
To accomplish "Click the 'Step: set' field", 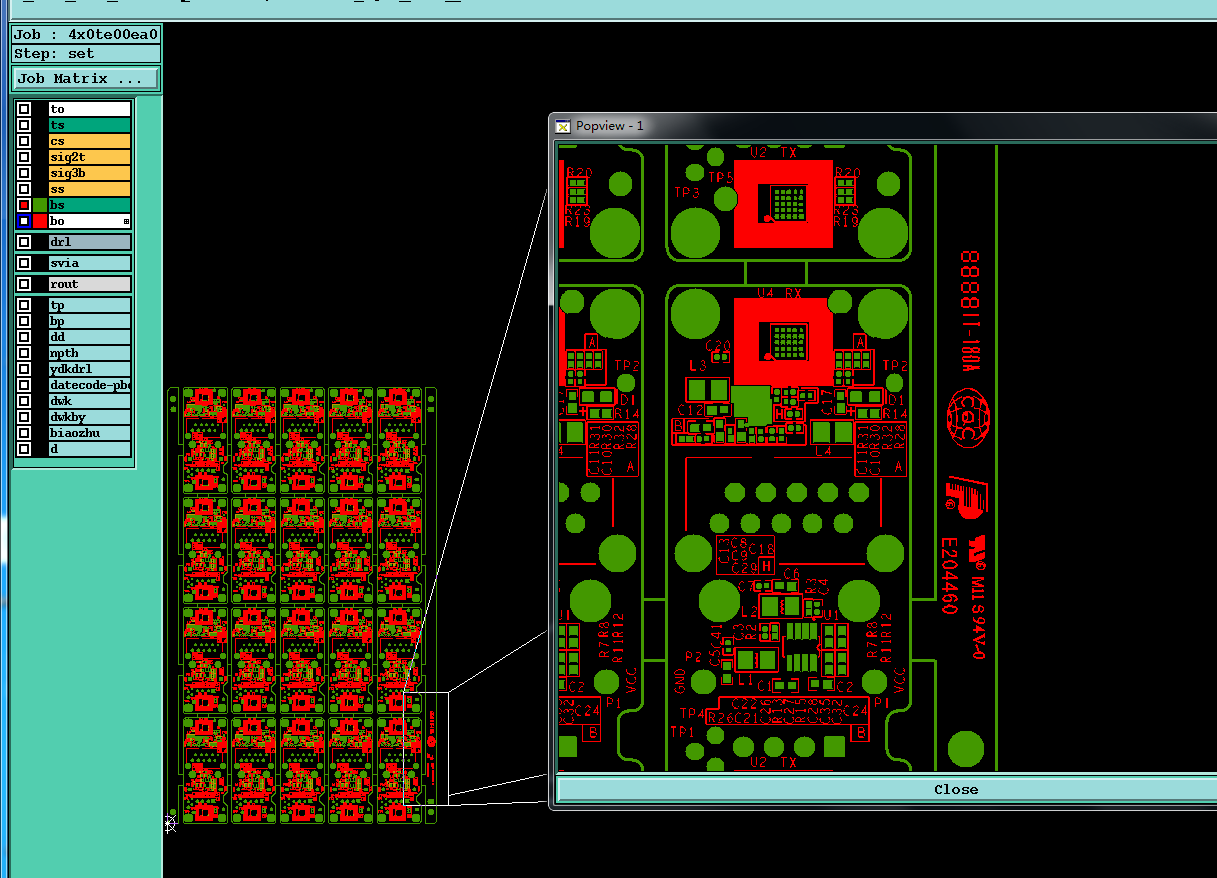I will tap(85, 53).
